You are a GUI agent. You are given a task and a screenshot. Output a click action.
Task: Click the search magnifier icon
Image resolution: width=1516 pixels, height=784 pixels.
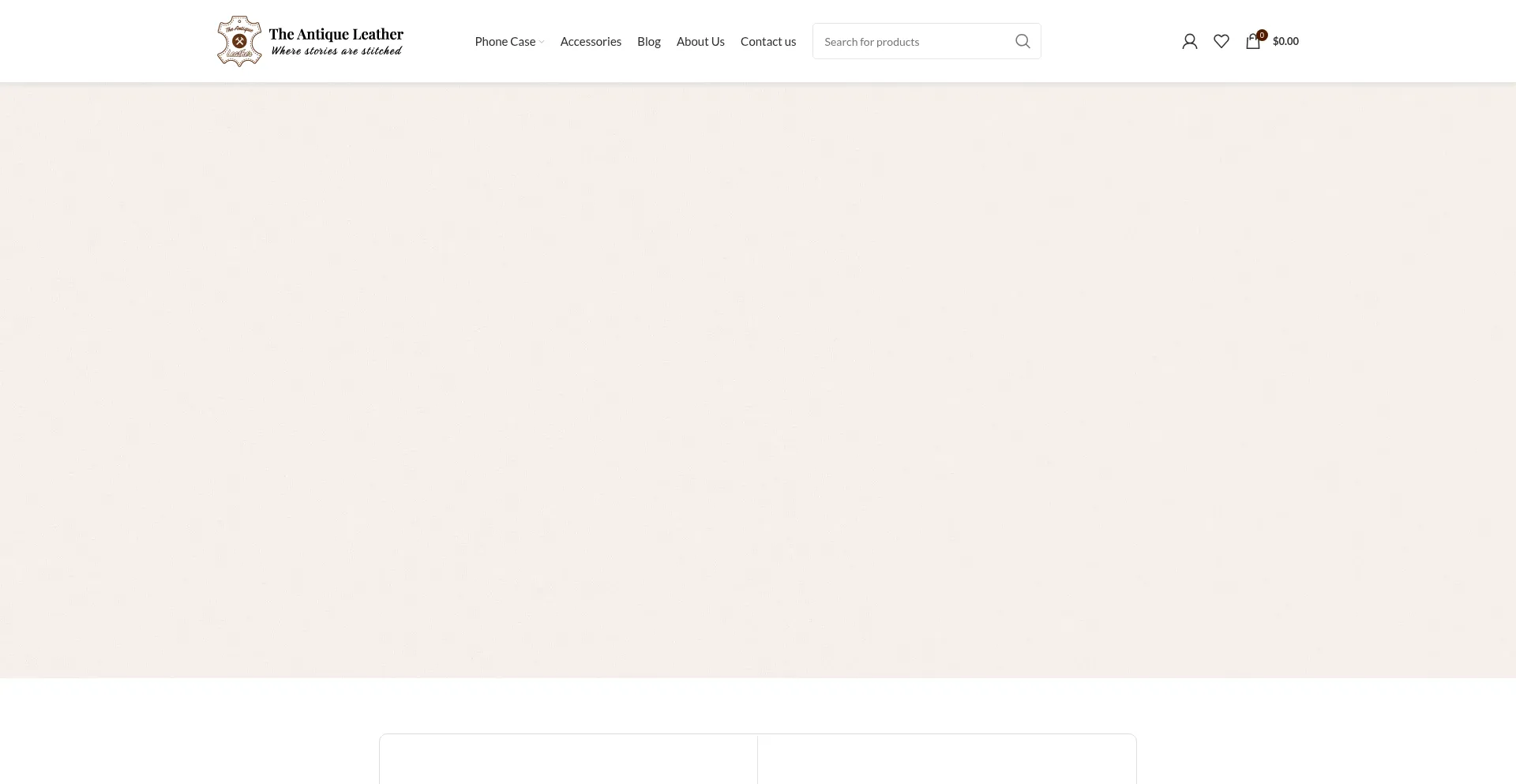(x=1023, y=41)
